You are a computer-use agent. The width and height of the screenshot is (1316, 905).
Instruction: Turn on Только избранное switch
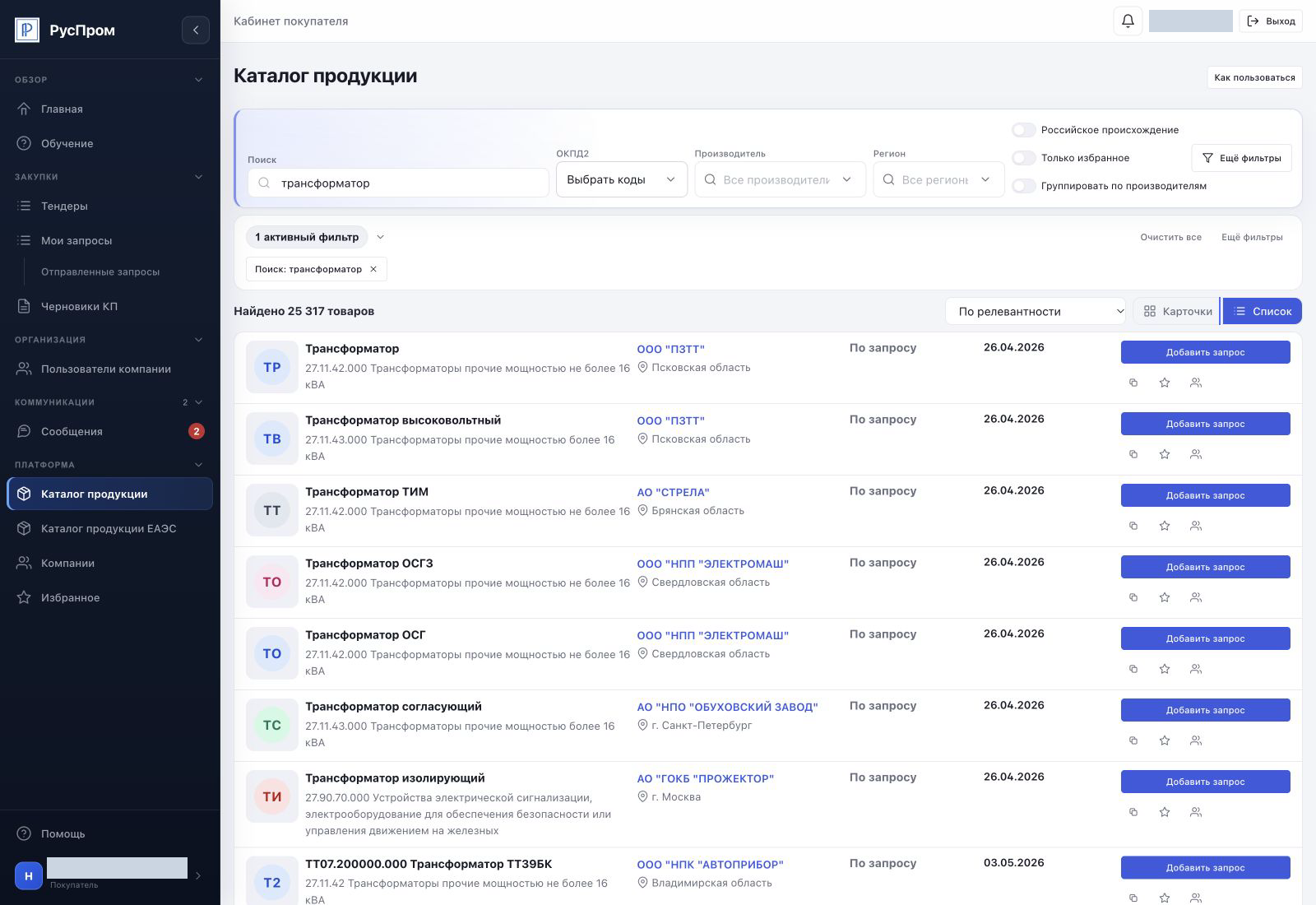tap(1024, 158)
